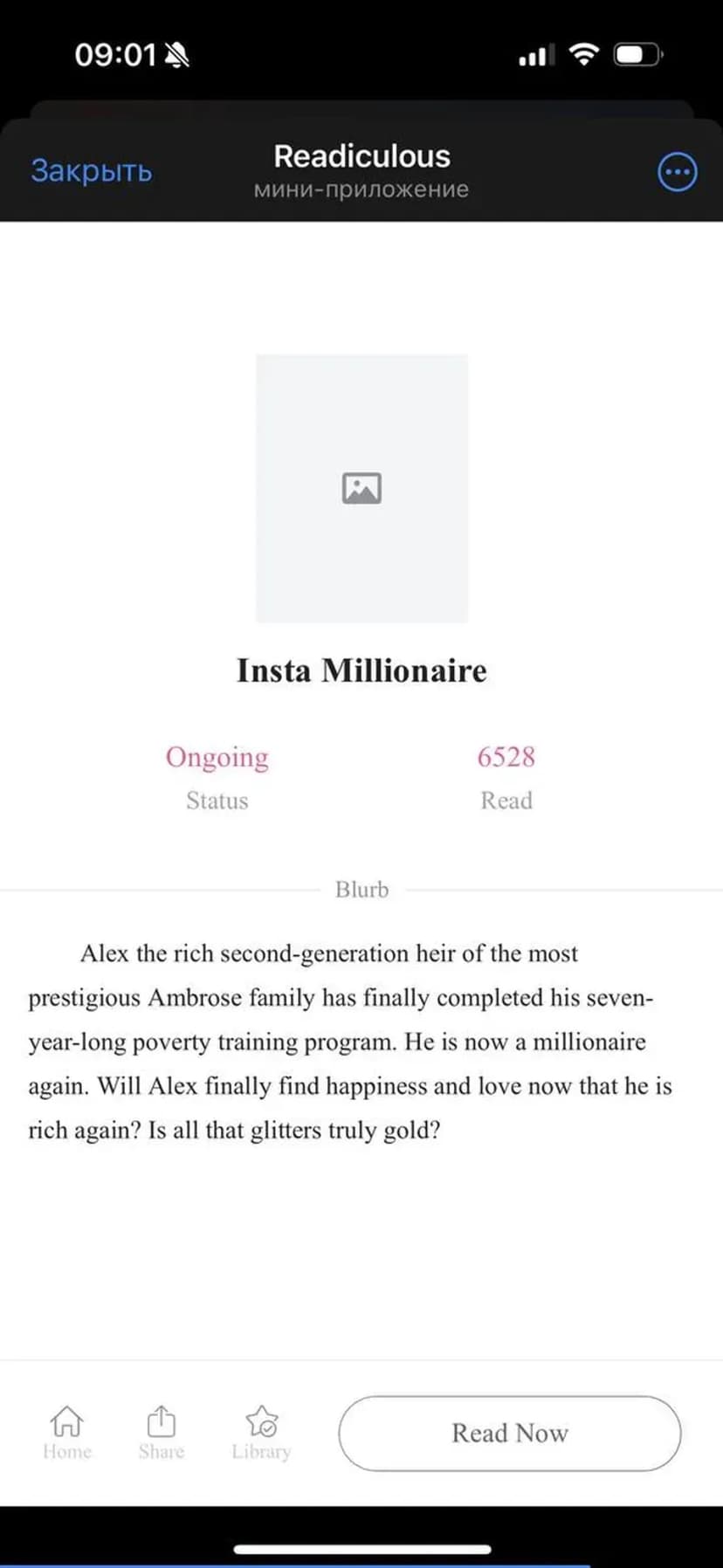
Task: Tap the 6528 read count
Action: (x=506, y=757)
